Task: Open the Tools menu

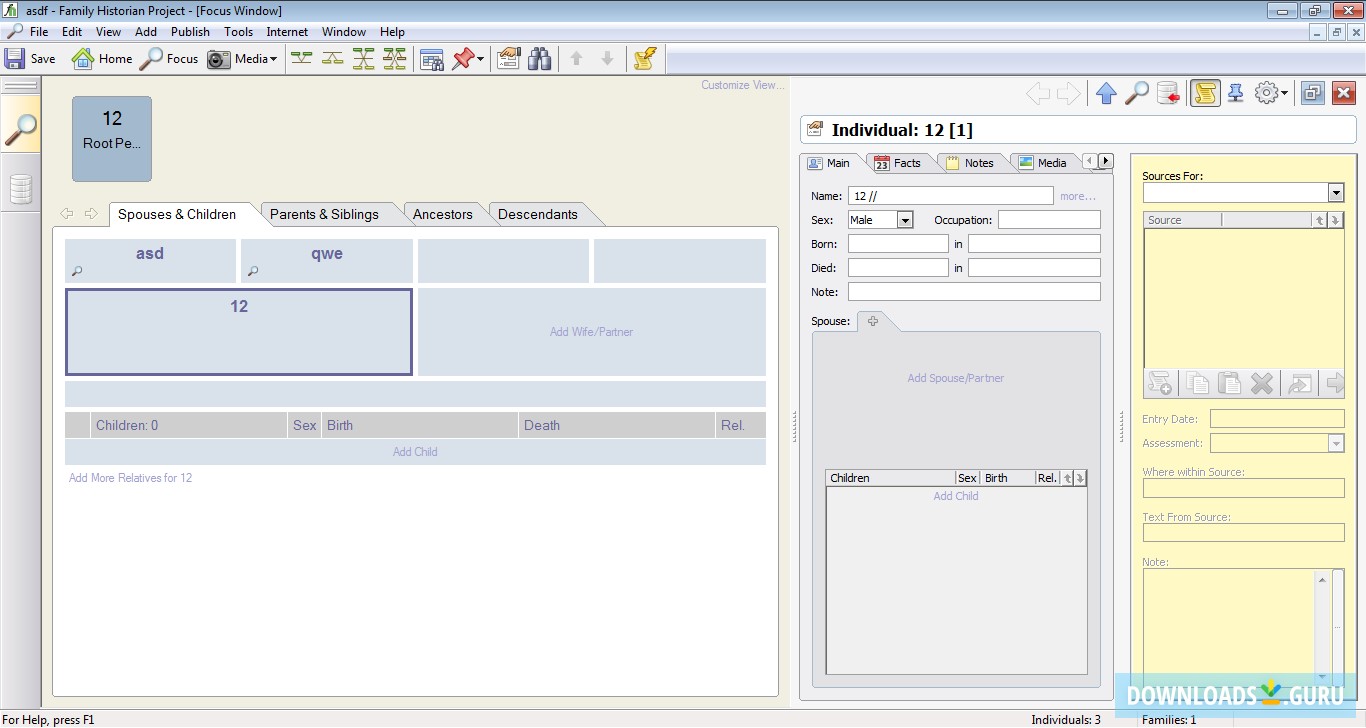Action: point(238,32)
